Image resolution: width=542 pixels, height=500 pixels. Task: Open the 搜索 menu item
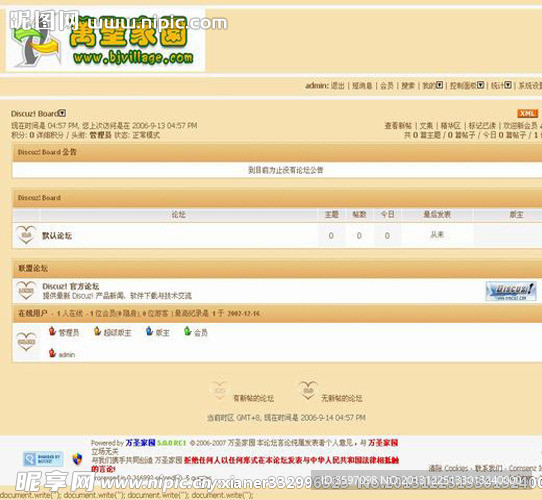408,85
